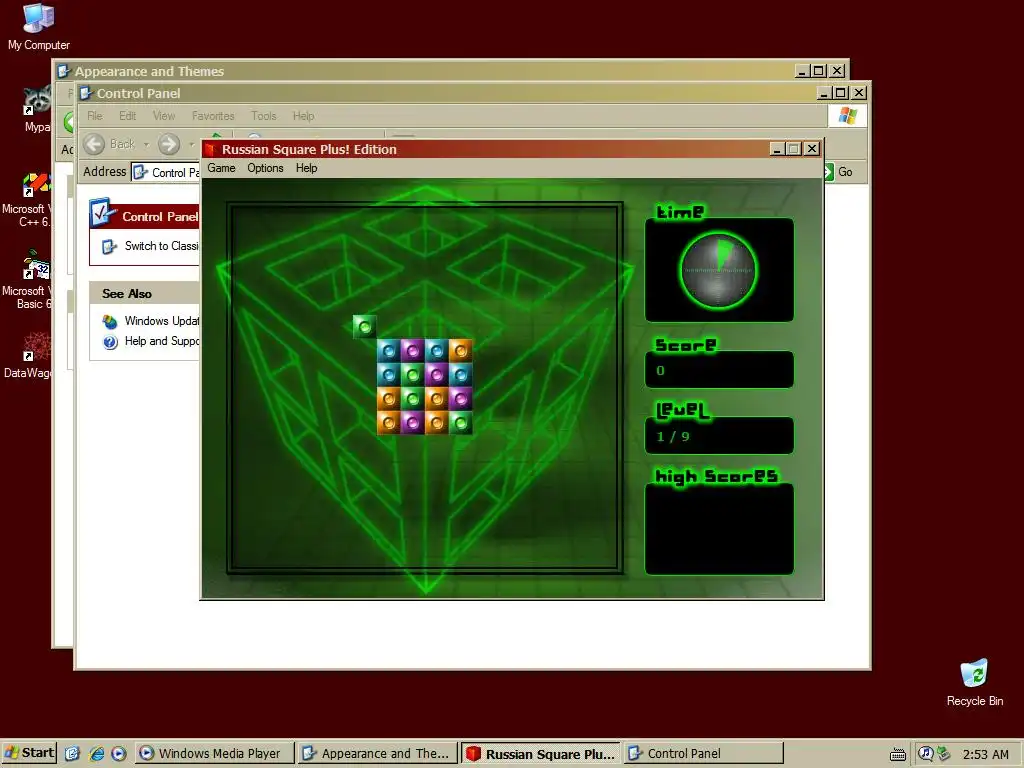
Task: Click the Appearance and Themes title bar icon
Action: click(x=63, y=71)
